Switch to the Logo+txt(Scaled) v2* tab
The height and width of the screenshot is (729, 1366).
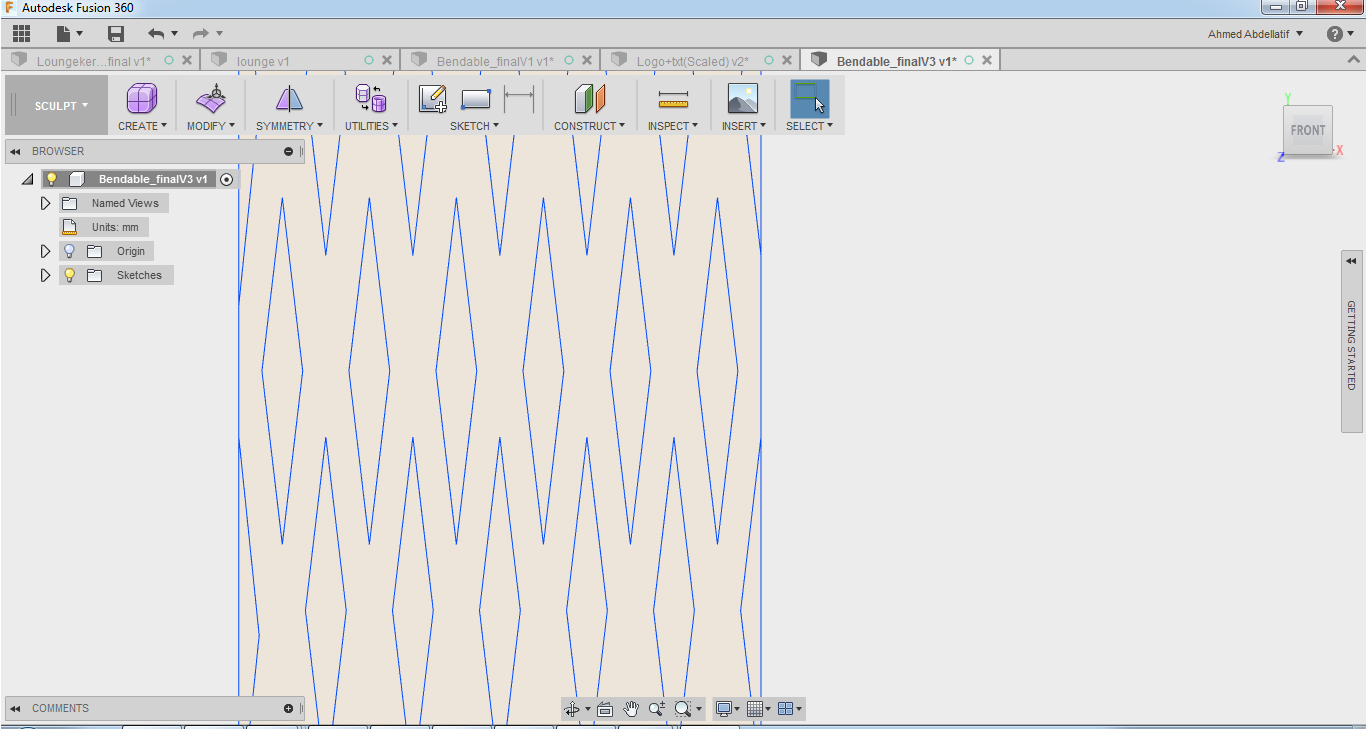click(692, 61)
